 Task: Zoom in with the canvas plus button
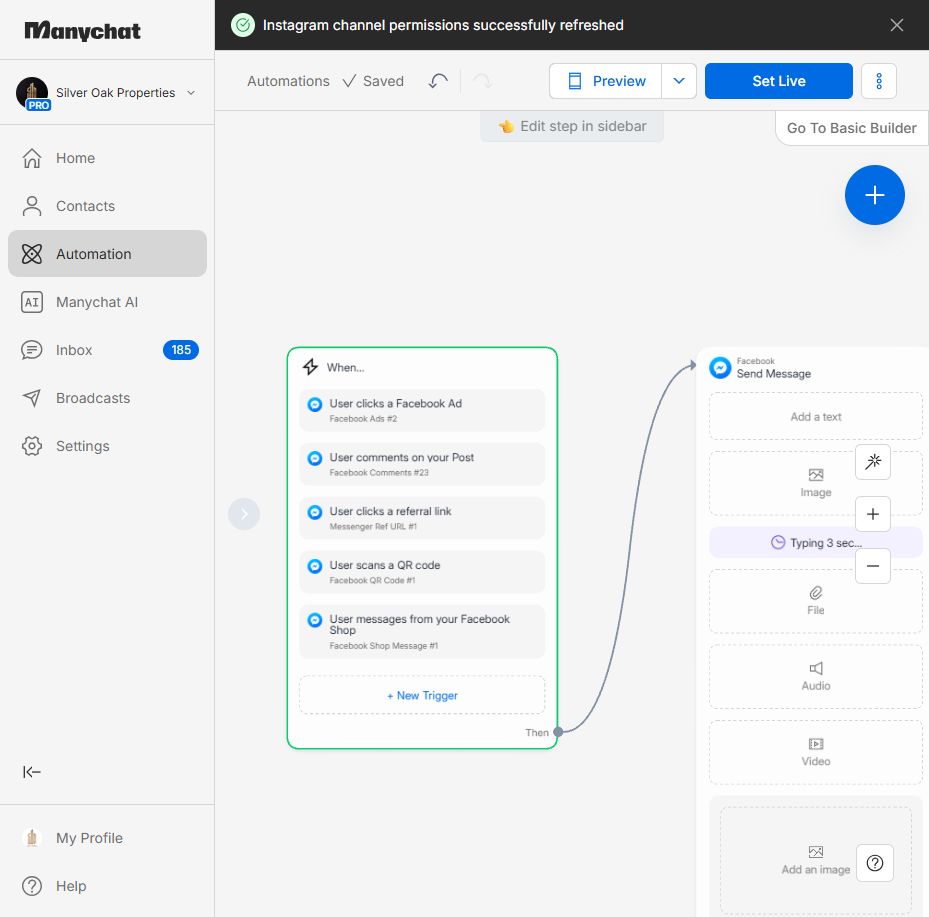pos(873,514)
